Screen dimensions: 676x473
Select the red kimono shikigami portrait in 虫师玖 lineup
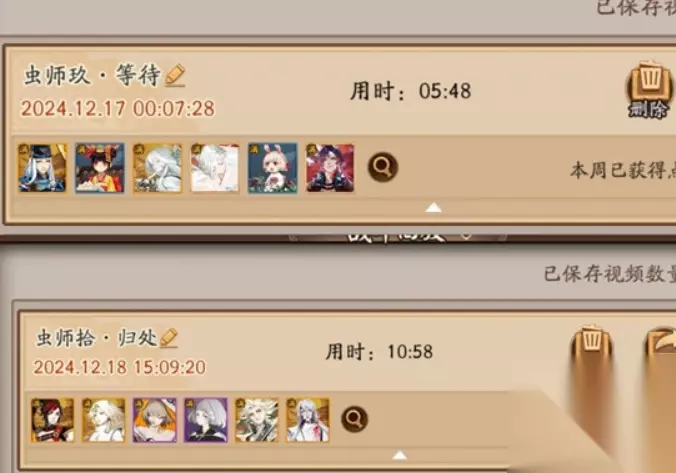(100, 168)
